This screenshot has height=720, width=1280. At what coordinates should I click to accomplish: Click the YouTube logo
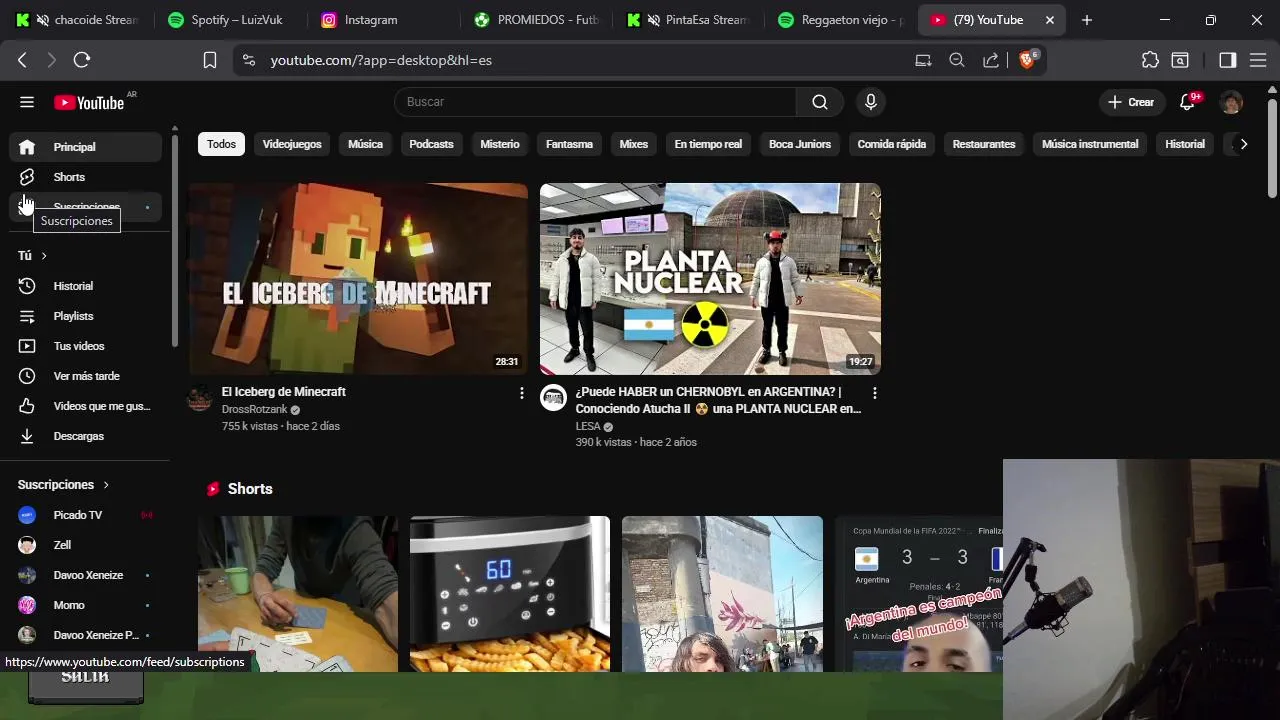coord(91,102)
